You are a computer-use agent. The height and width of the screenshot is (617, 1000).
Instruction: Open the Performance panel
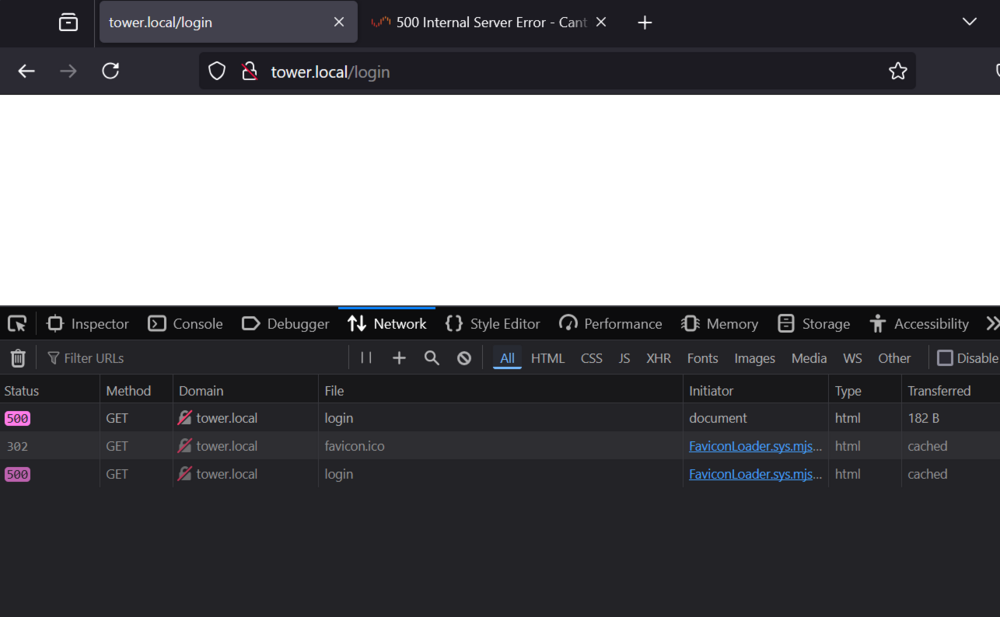tap(611, 324)
